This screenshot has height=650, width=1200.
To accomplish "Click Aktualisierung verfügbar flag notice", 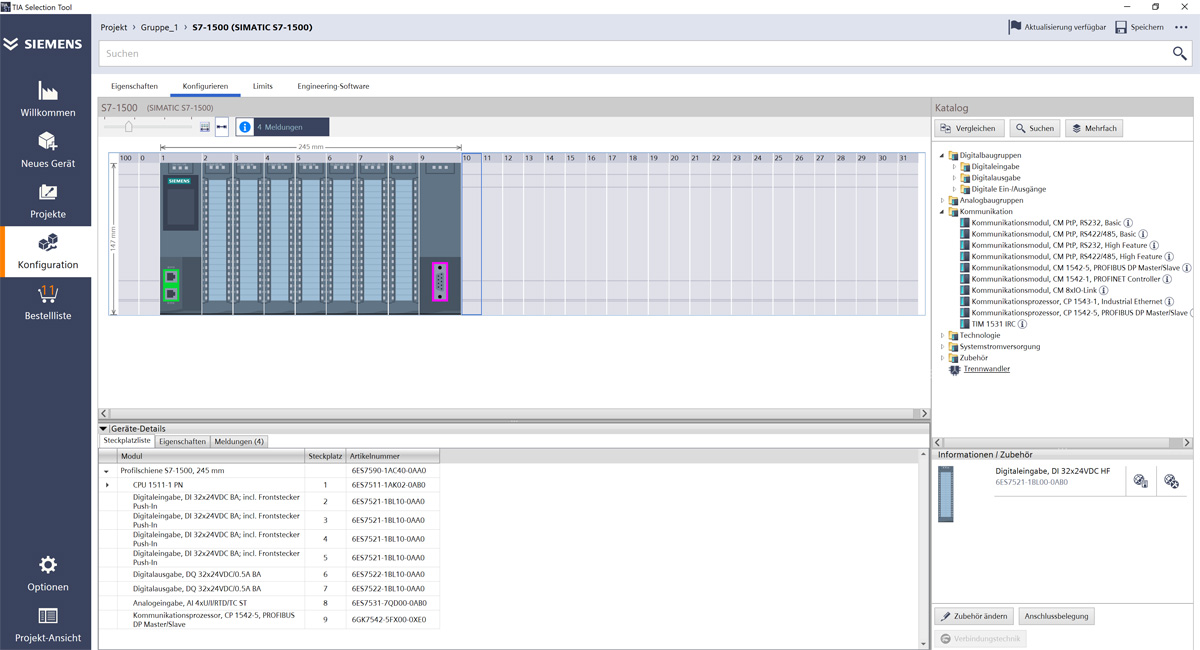I will pyautogui.click(x=1057, y=27).
